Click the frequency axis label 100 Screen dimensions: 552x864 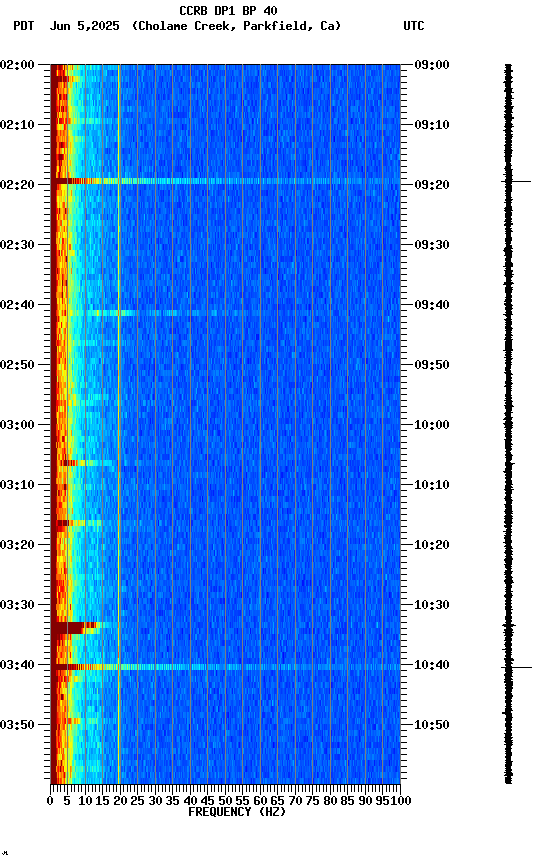click(402, 801)
